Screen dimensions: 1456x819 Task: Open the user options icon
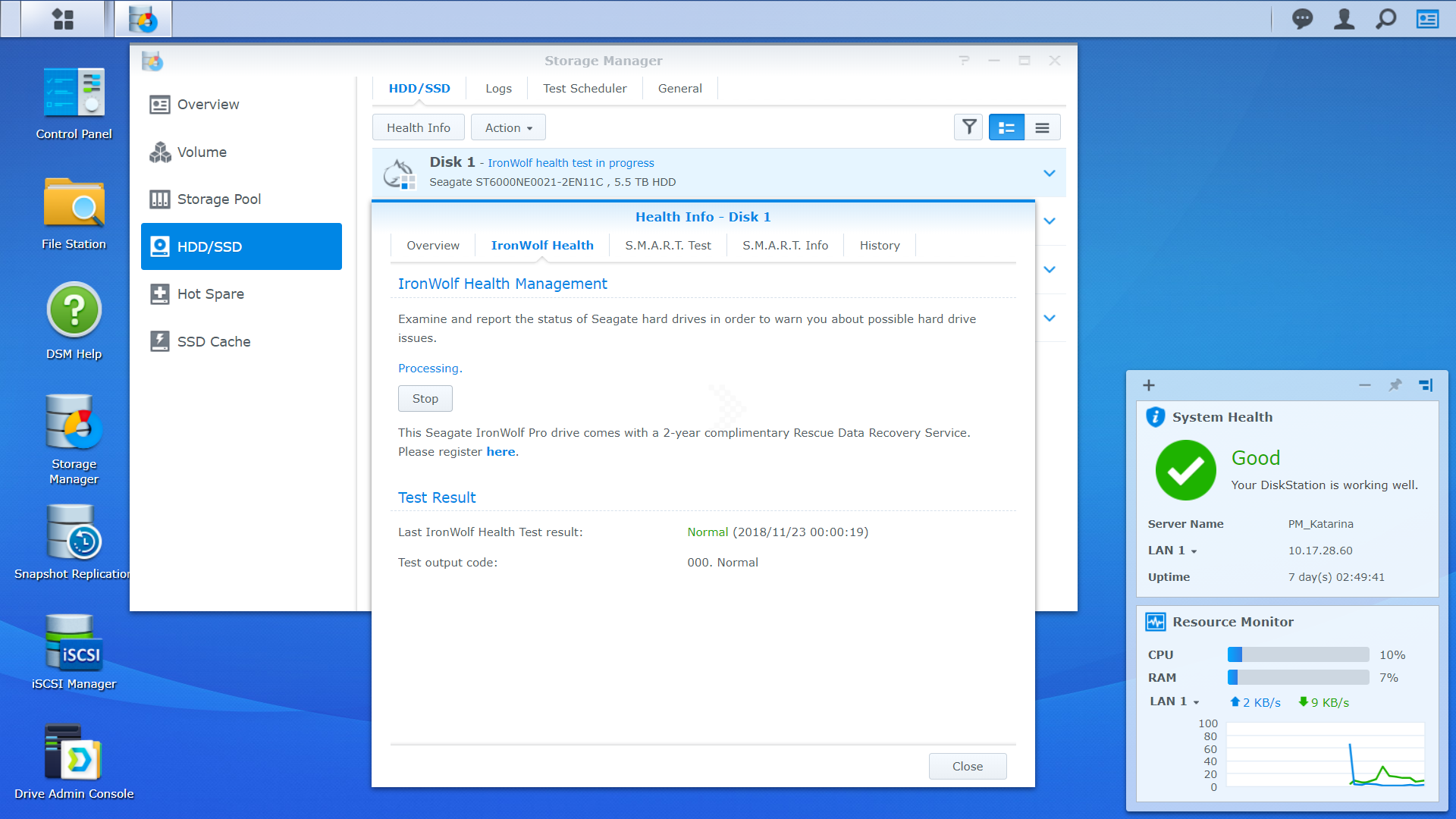pos(1344,19)
